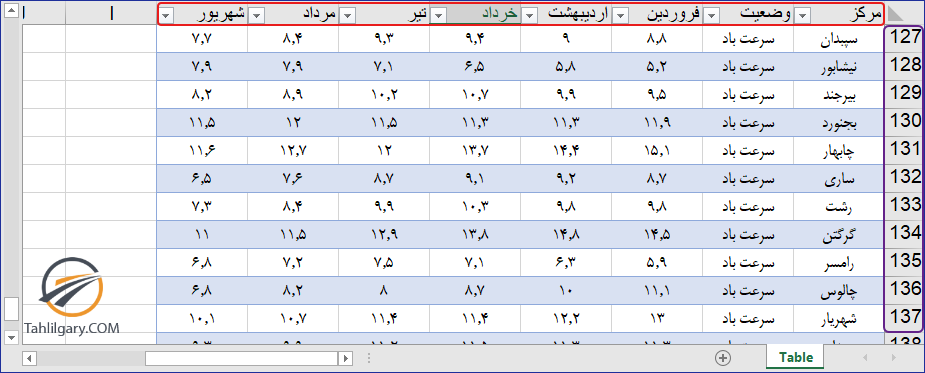Open filter dropdown for مرداد column
Viewport: 925px width, 373px height.
(256, 16)
